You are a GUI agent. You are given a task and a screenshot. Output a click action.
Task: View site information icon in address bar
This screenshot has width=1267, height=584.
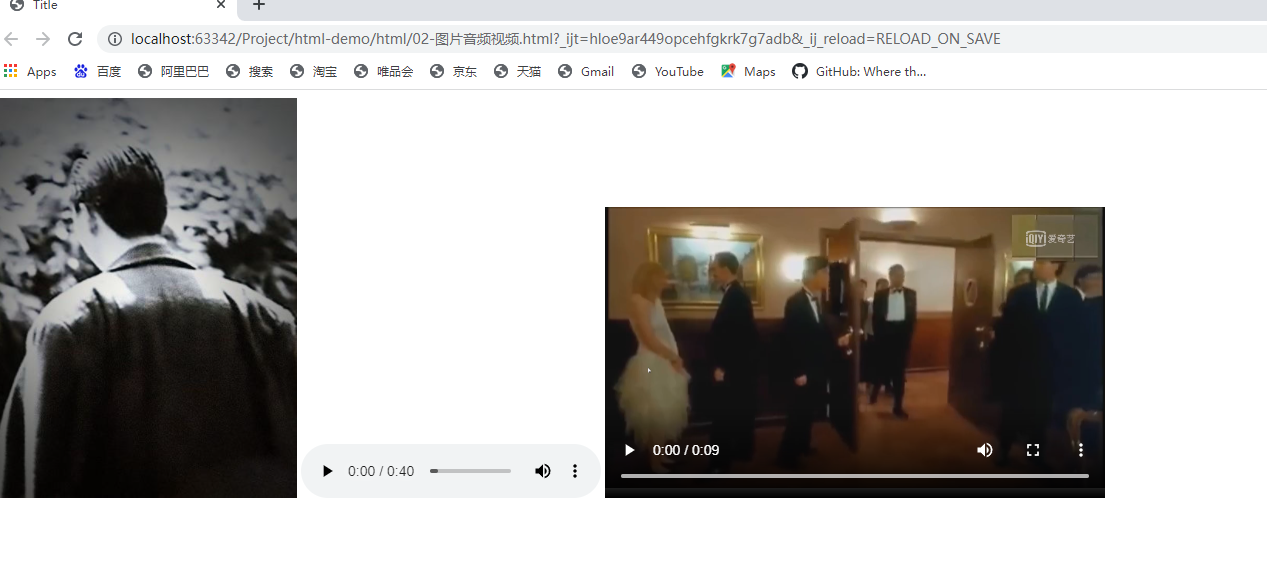pyautogui.click(x=115, y=39)
